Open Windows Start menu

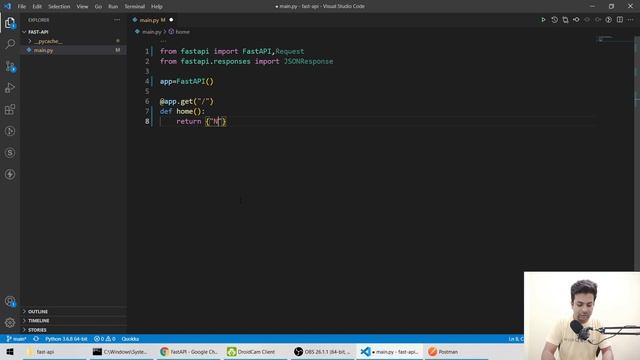[x=10, y=351]
